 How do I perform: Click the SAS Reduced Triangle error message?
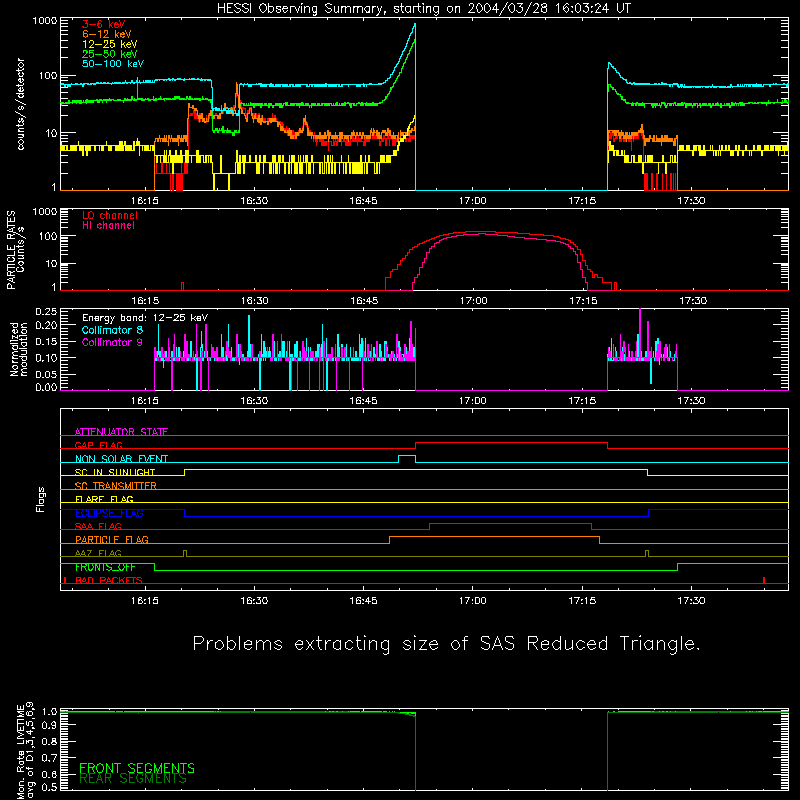[446, 644]
